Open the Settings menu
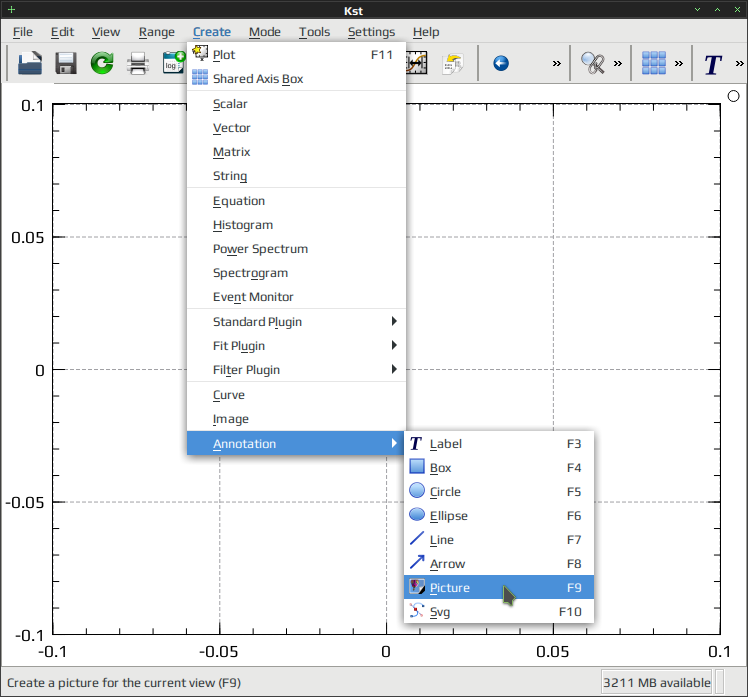The image size is (748, 697). (371, 32)
